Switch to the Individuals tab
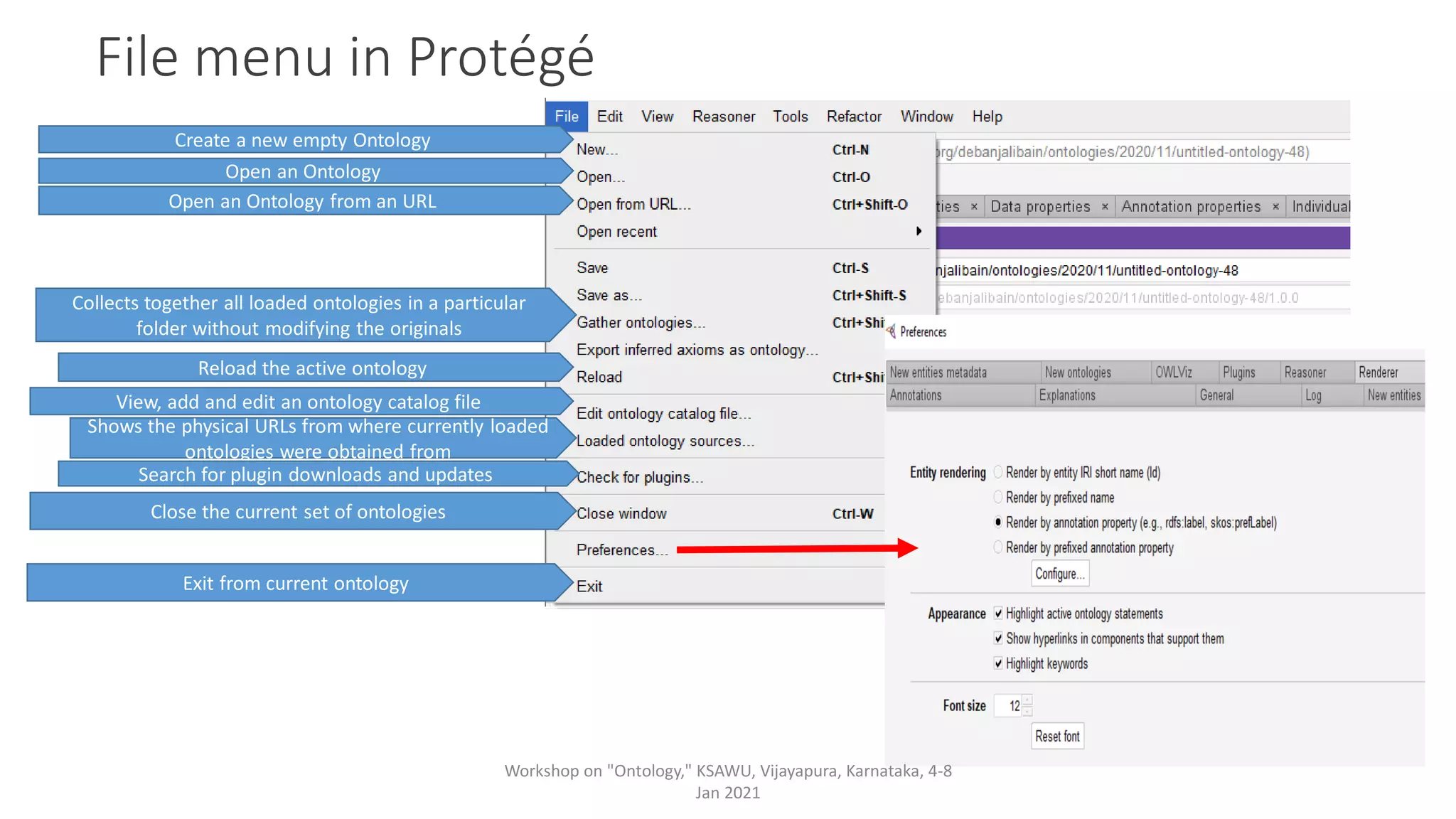The height and width of the screenshot is (819, 1456). [1320, 207]
